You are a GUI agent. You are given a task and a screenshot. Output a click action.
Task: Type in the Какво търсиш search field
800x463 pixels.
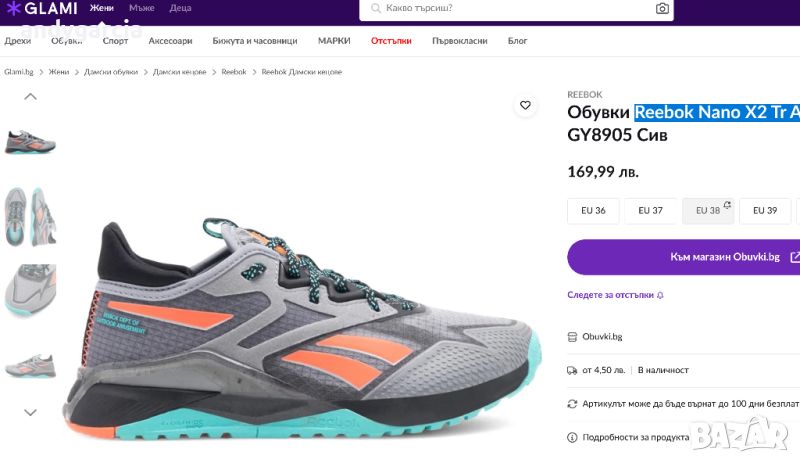pos(510,8)
